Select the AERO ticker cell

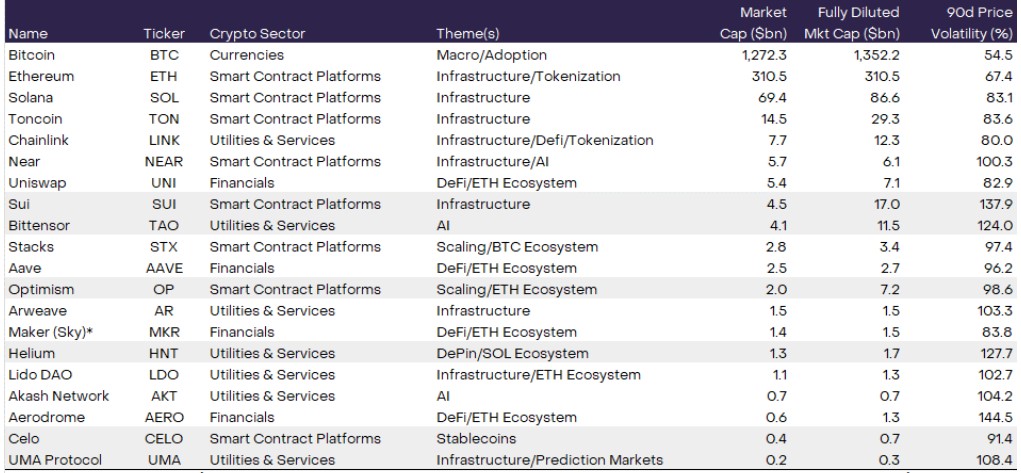(x=164, y=417)
